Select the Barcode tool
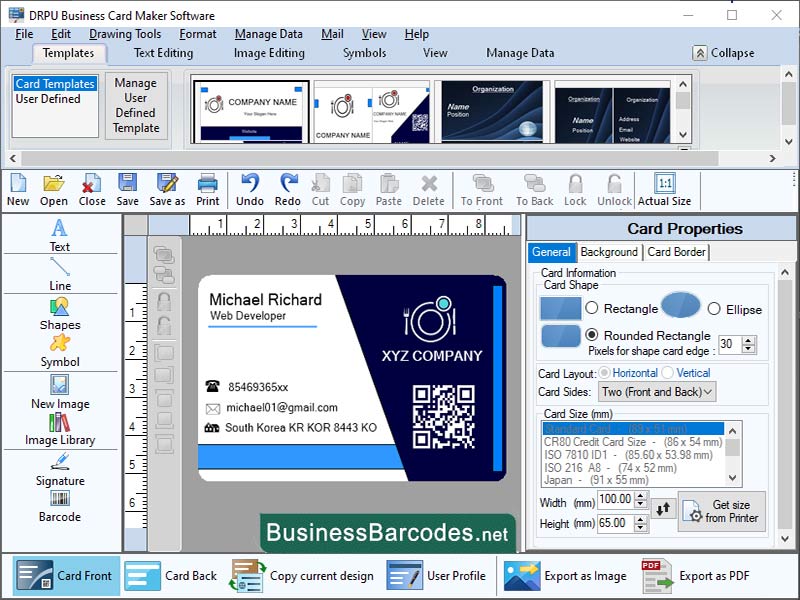The height and width of the screenshot is (600, 800). [x=59, y=510]
